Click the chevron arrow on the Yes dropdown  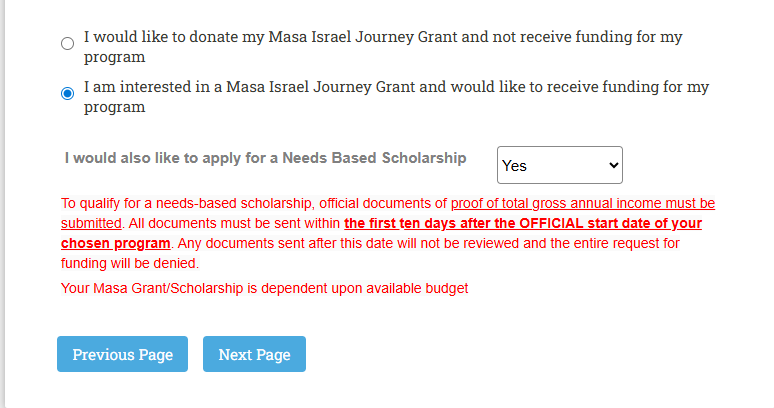pos(613,166)
